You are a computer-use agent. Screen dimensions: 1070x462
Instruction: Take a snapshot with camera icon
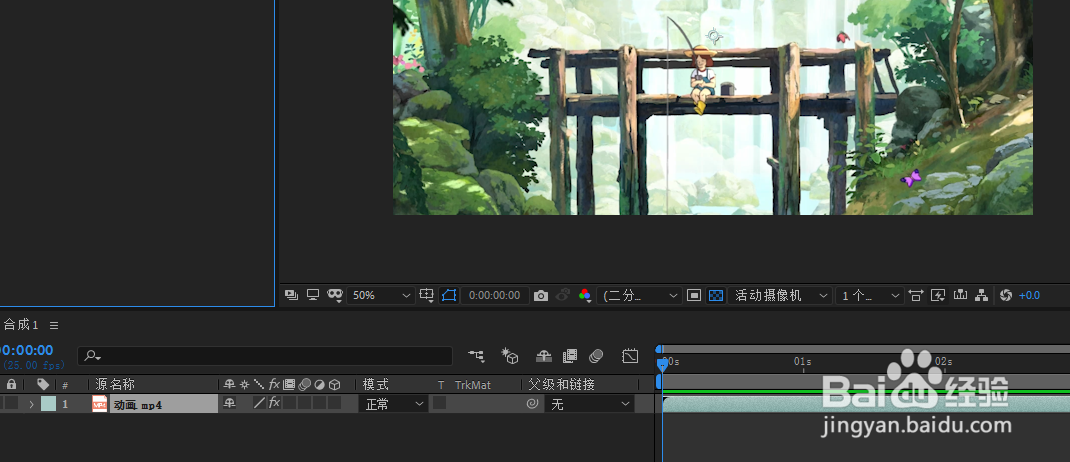(541, 295)
